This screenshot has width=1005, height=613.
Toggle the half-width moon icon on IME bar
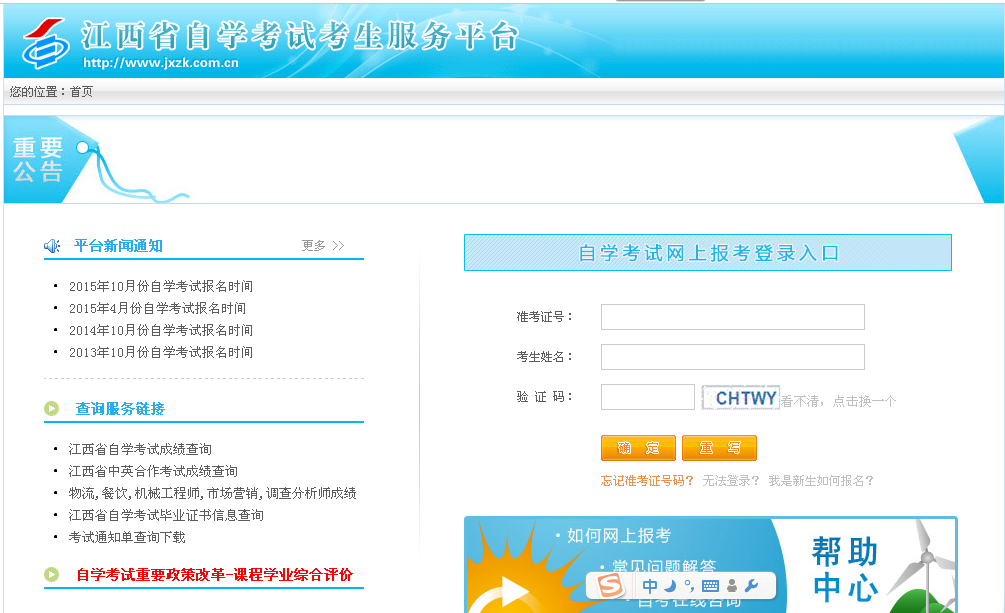coord(670,586)
